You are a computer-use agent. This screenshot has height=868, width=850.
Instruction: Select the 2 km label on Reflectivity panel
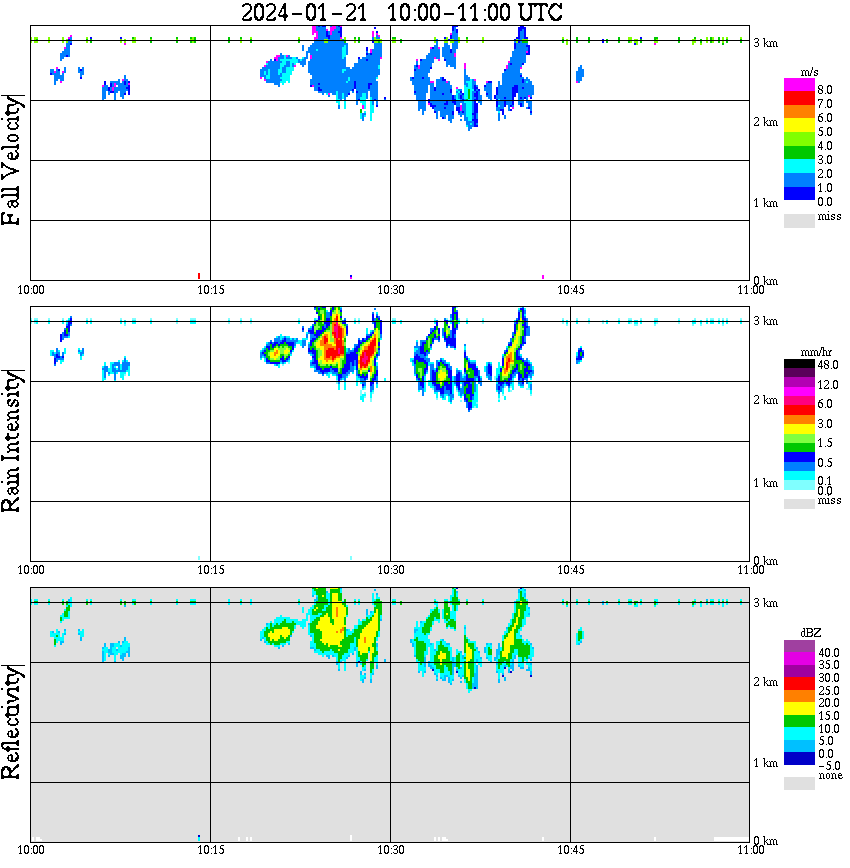coord(765,683)
